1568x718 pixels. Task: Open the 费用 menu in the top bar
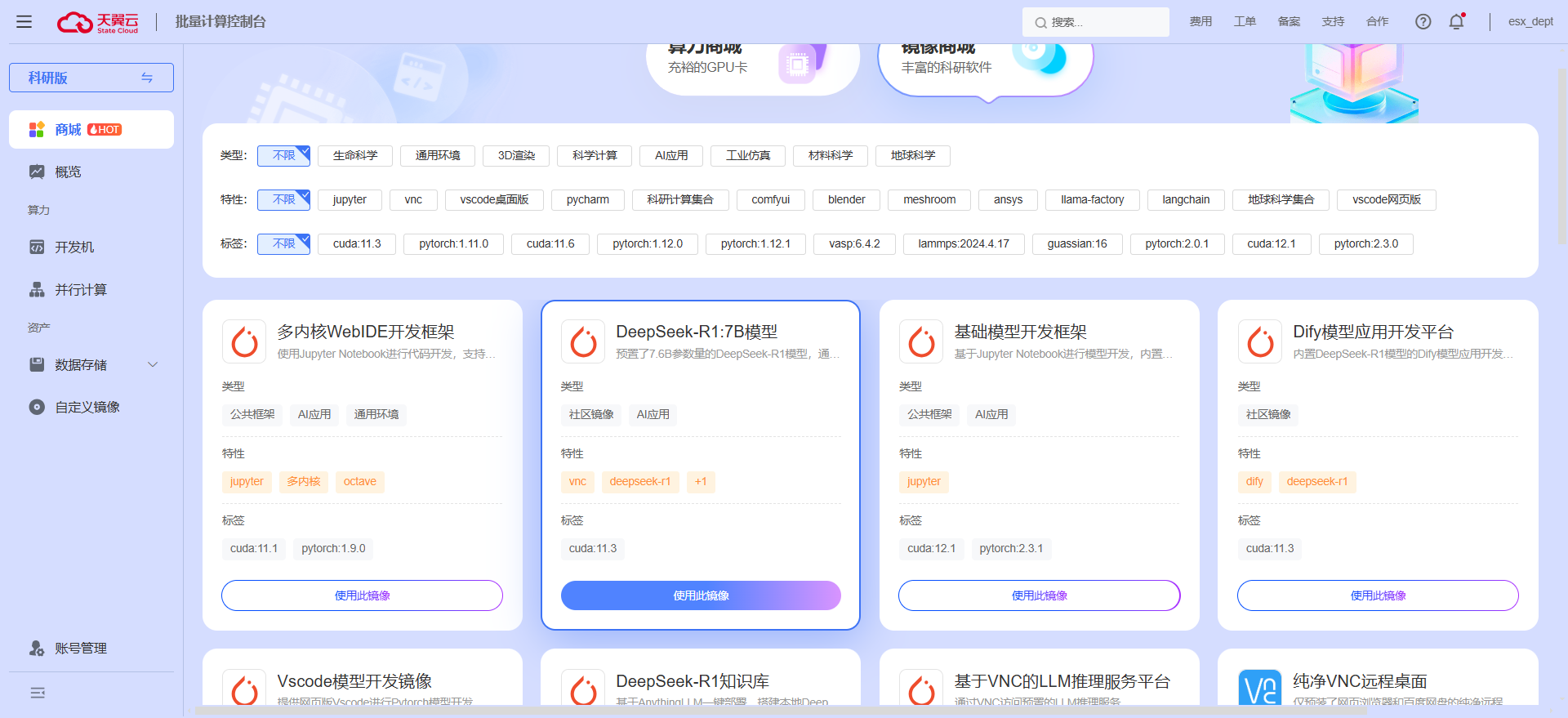(1200, 22)
